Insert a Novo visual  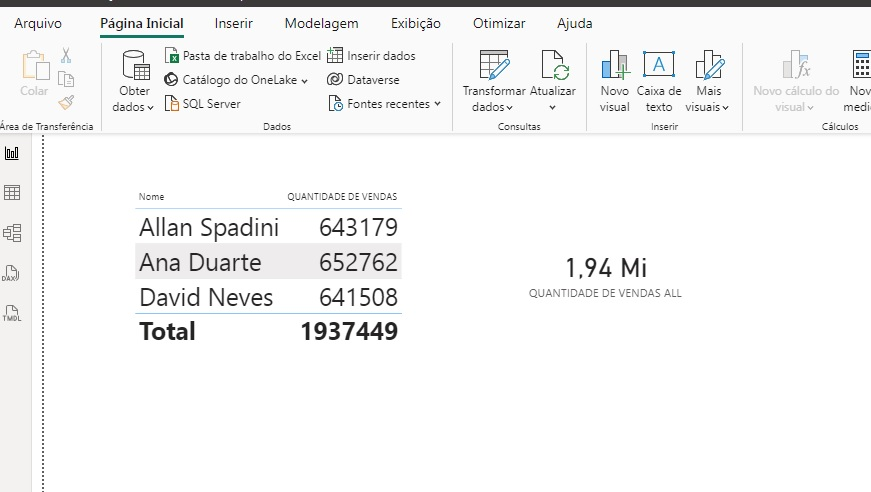614,81
